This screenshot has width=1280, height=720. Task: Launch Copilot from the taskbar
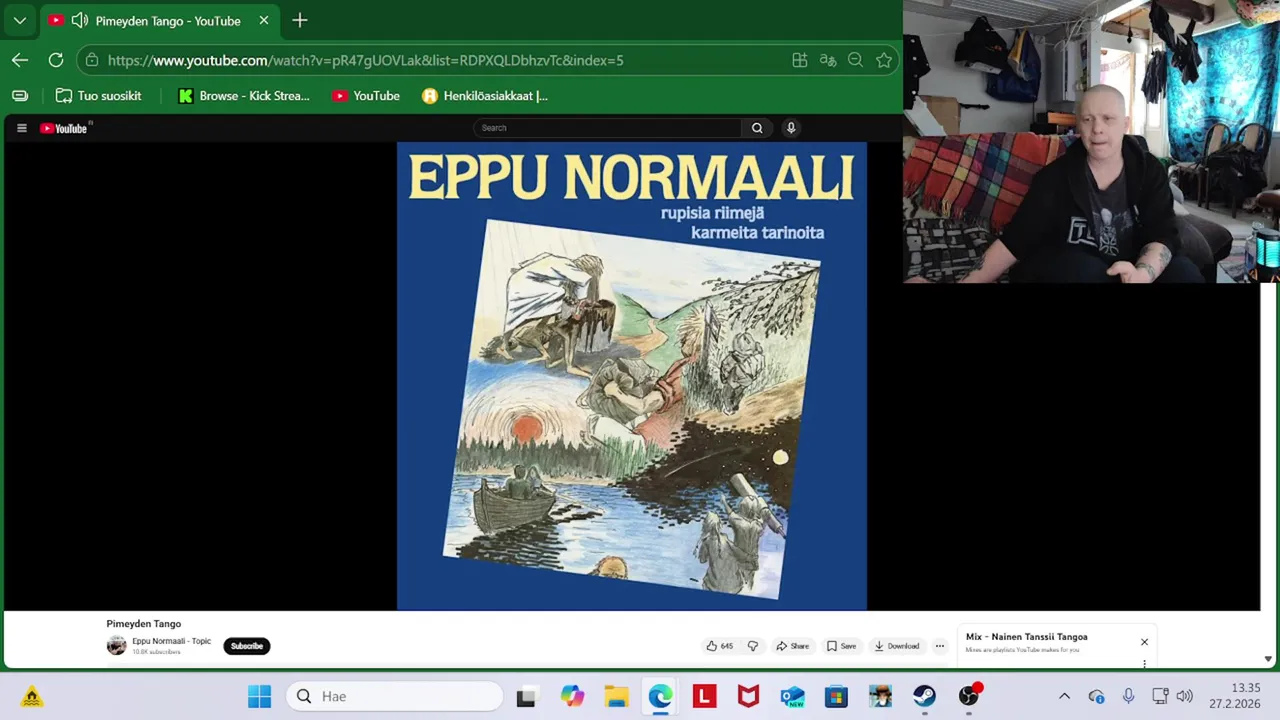click(572, 696)
